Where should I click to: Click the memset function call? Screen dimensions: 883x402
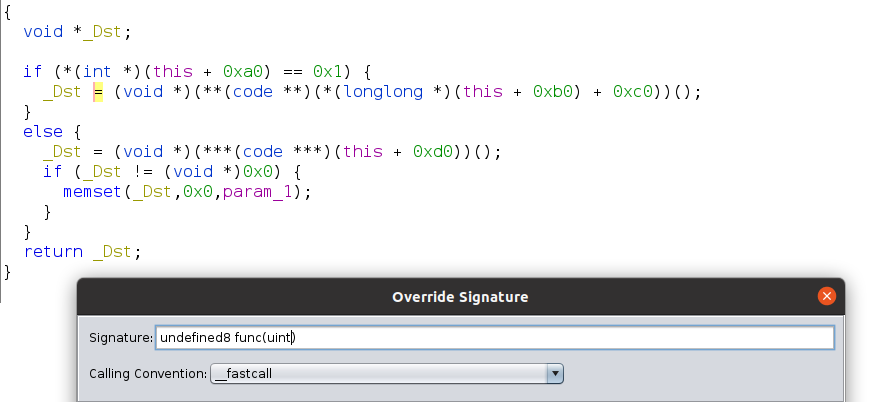click(93, 192)
